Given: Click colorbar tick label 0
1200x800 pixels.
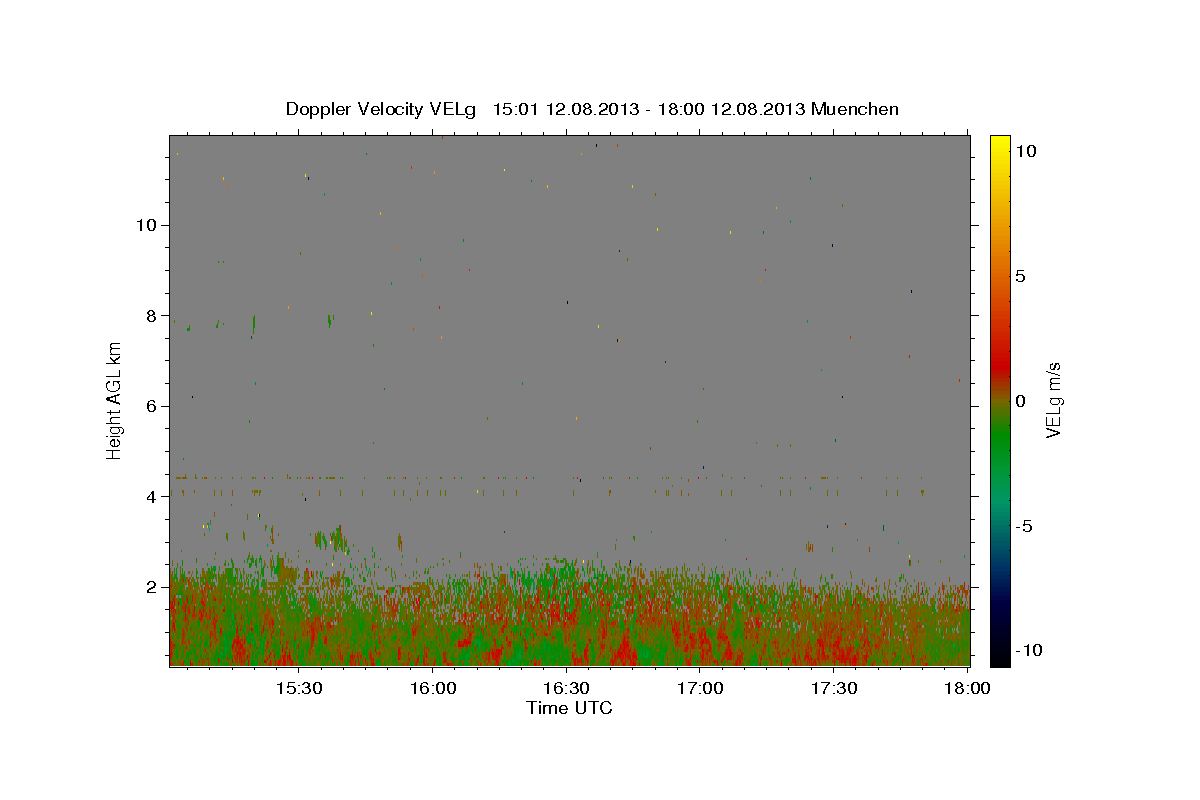Looking at the screenshot, I should [x=1020, y=401].
